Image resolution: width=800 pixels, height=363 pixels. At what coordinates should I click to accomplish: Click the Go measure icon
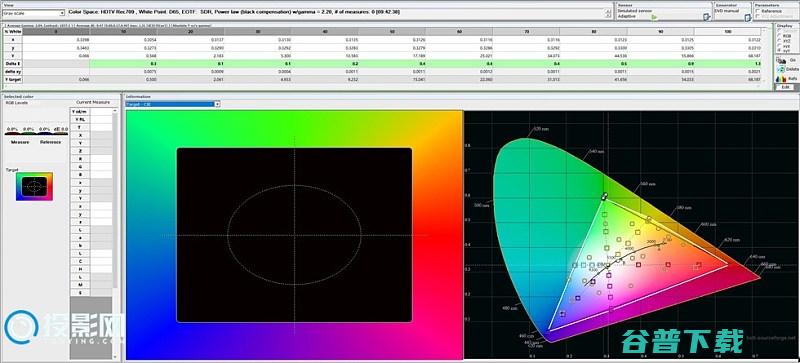(x=780, y=60)
